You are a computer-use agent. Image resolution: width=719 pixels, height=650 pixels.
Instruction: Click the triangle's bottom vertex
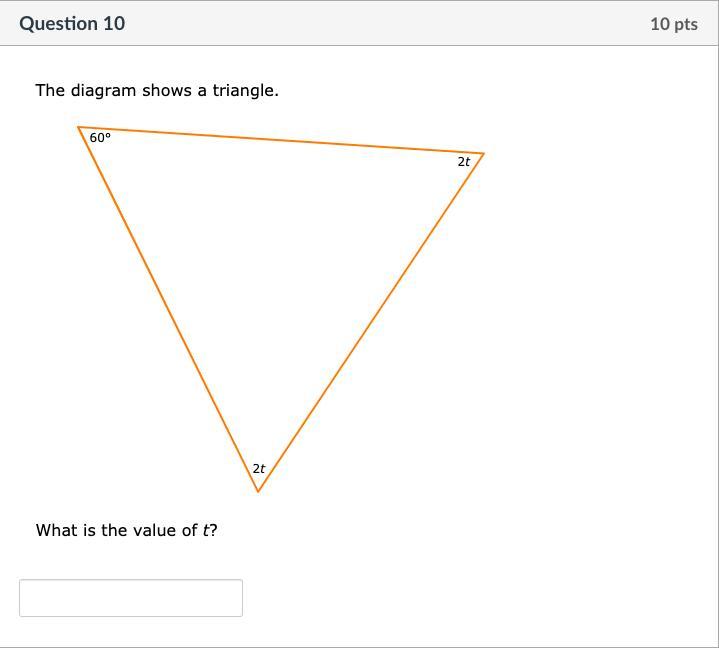pyautogui.click(x=258, y=491)
